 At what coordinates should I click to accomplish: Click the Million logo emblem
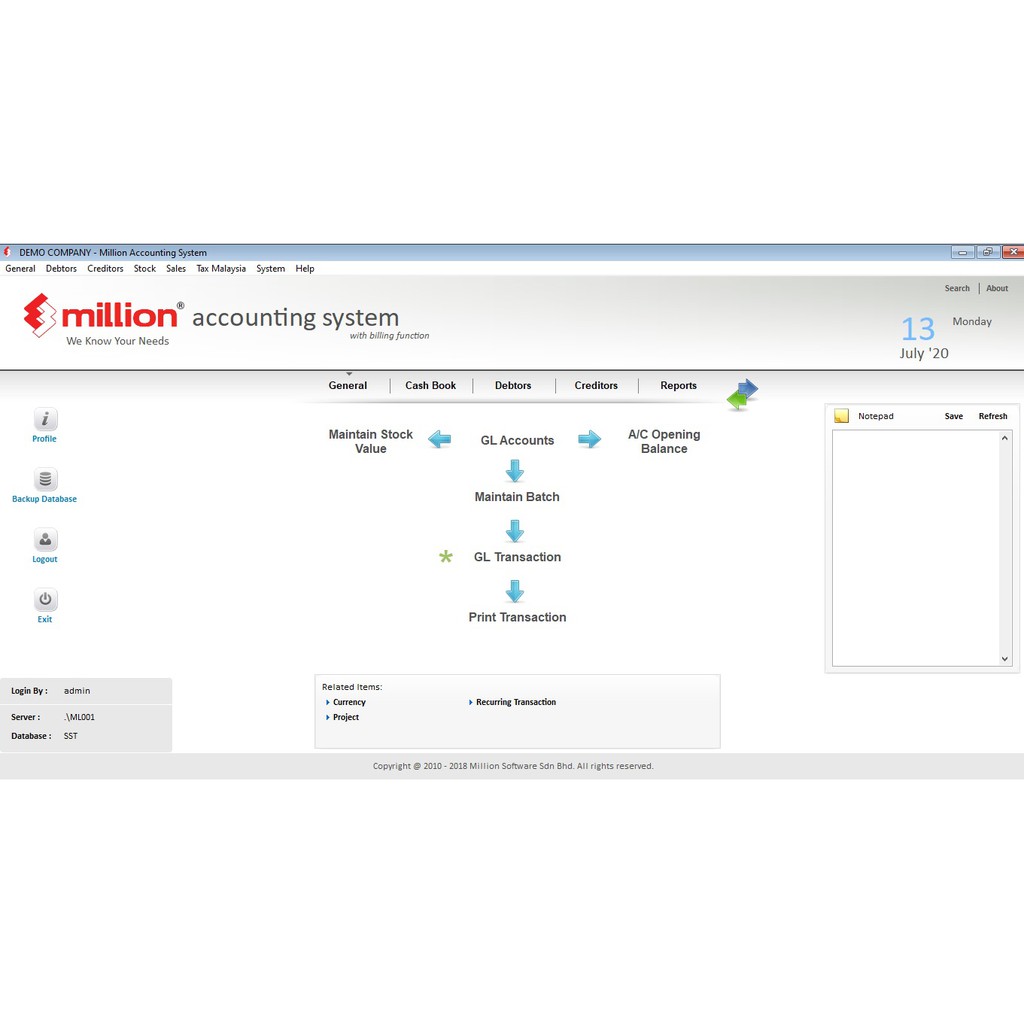[x=40, y=314]
